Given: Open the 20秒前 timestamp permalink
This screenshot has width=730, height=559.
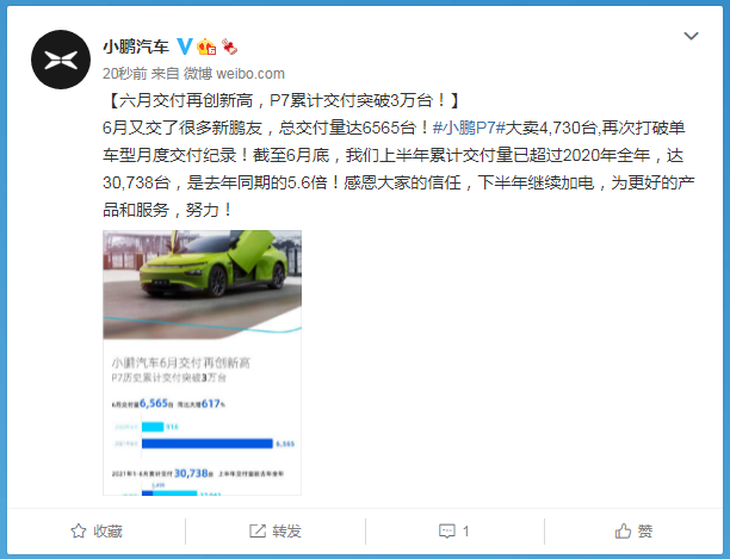Looking at the screenshot, I should tap(124, 74).
